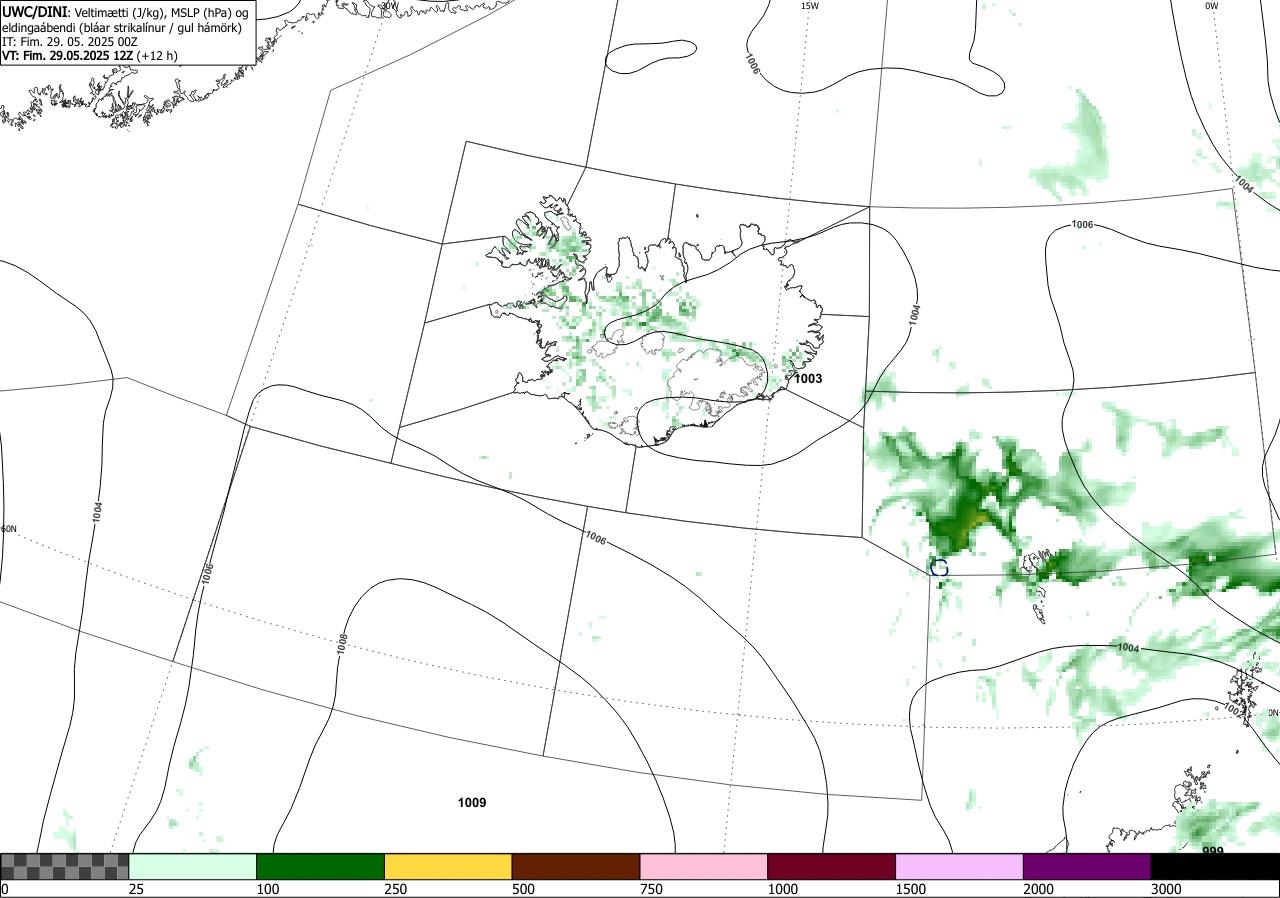1280x898 pixels.
Task: Click the legend tick value '750'
Action: tap(651, 889)
